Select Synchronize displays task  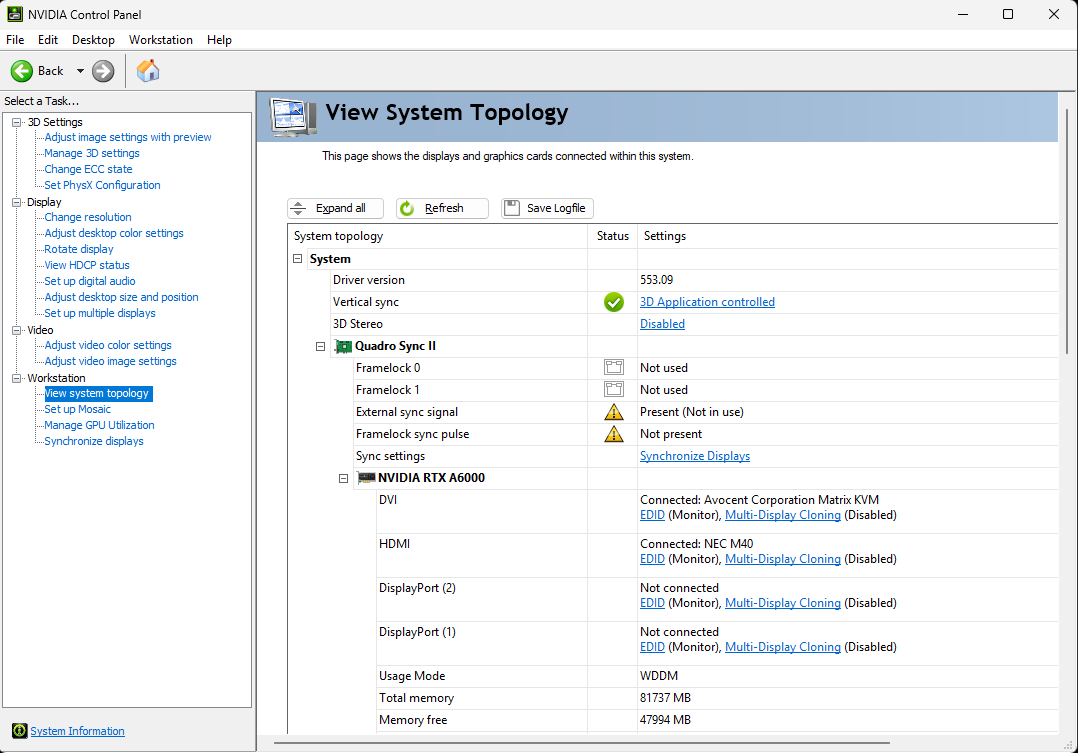pyautogui.click(x=94, y=441)
